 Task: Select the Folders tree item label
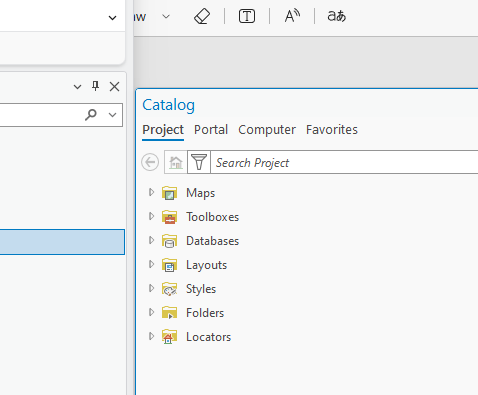(205, 313)
